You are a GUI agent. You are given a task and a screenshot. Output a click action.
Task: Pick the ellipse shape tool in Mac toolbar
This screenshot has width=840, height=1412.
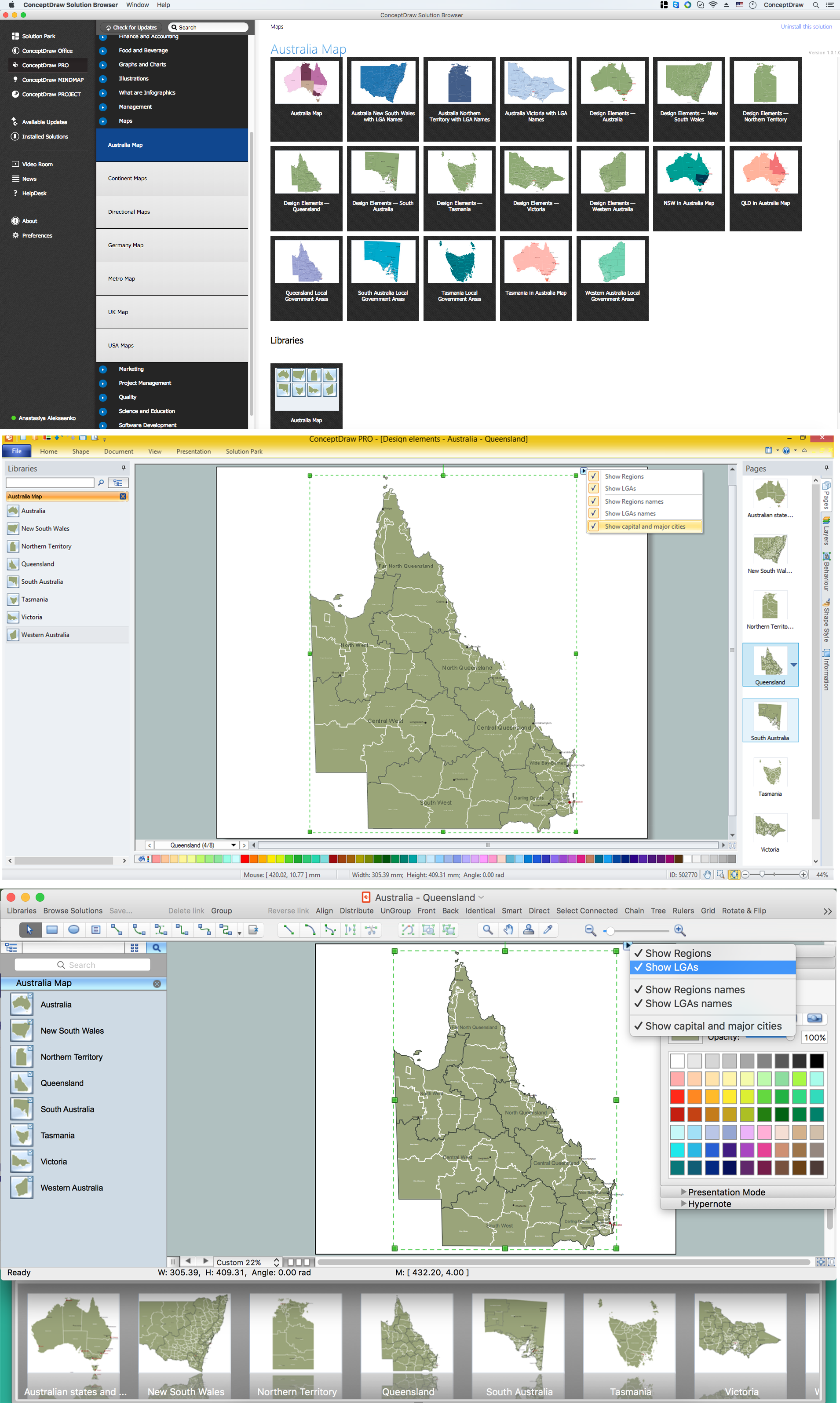click(73, 929)
